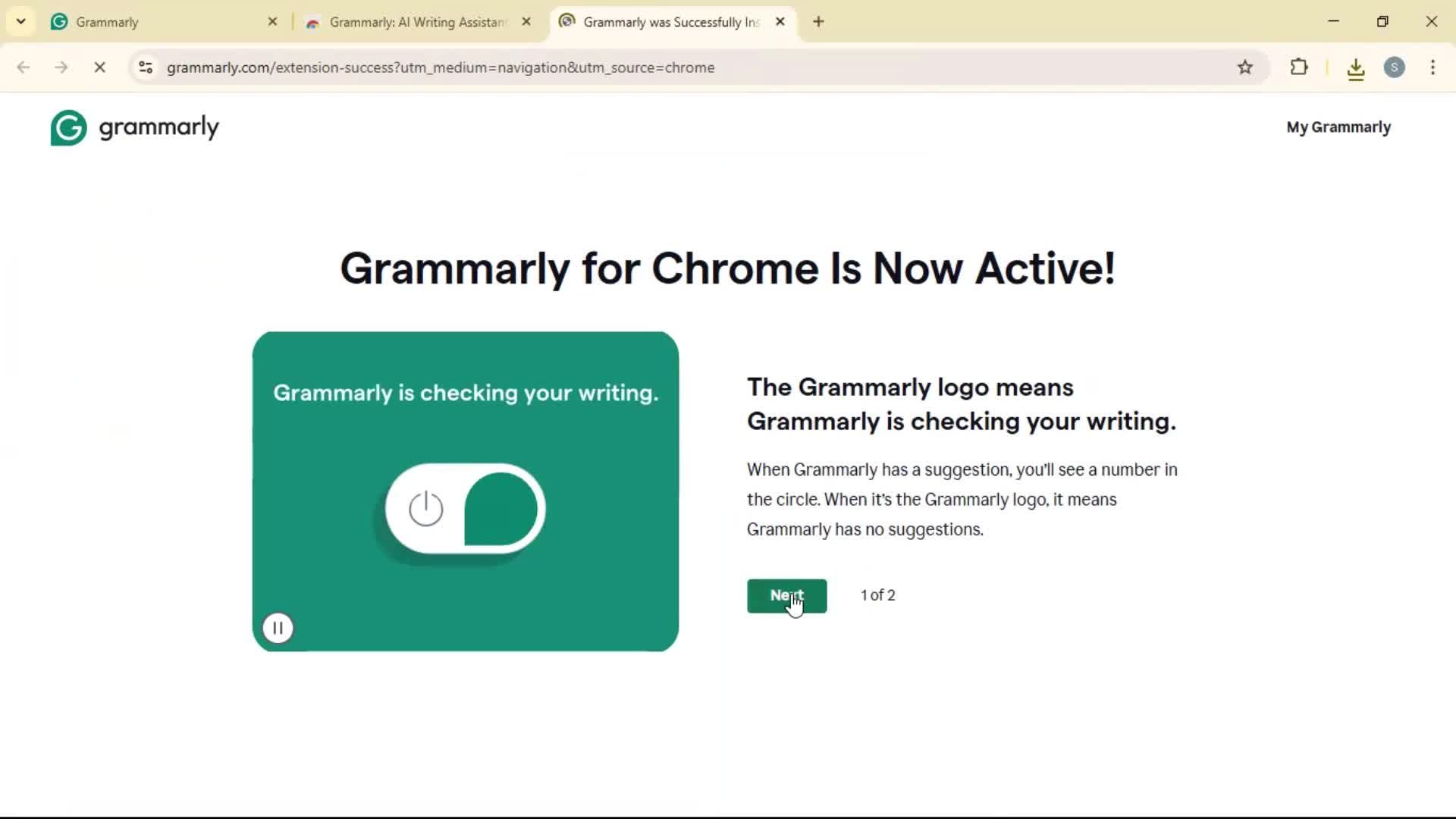This screenshot has width=1456, height=819.
Task: Close the Successfully Installed tab
Action: pos(780,22)
